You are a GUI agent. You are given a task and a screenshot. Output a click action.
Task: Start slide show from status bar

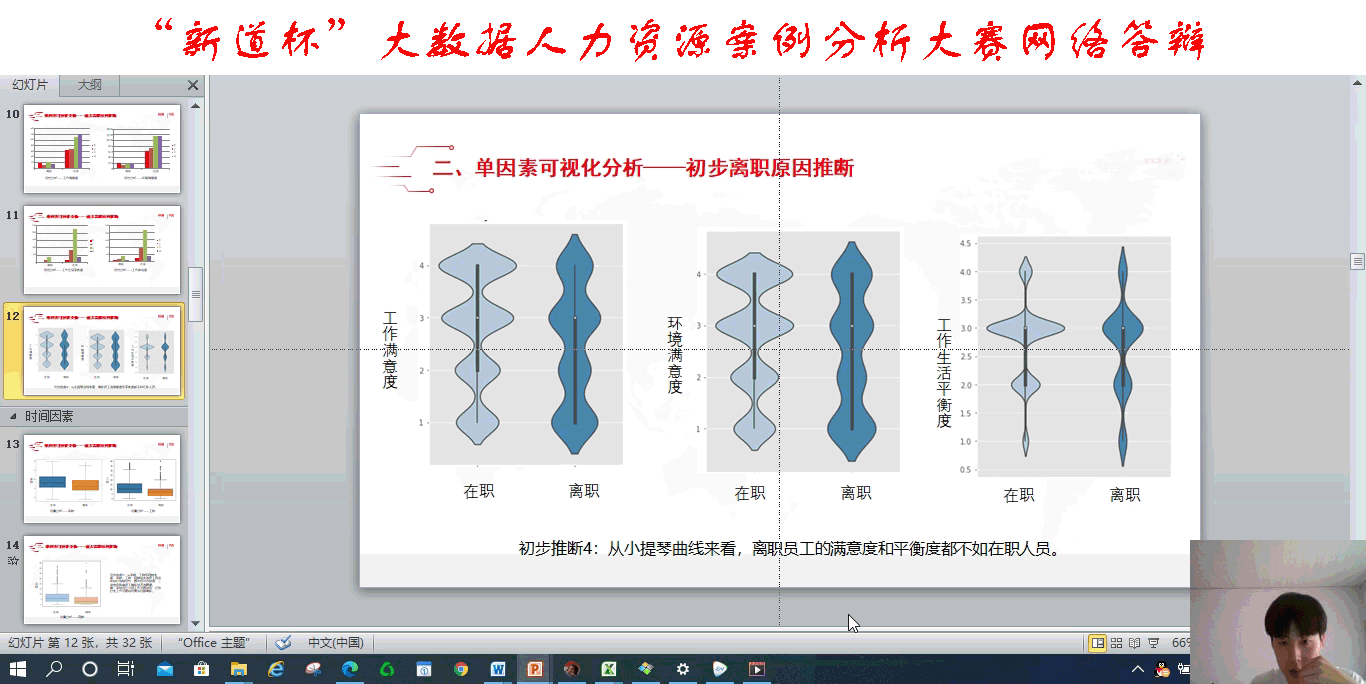1153,643
